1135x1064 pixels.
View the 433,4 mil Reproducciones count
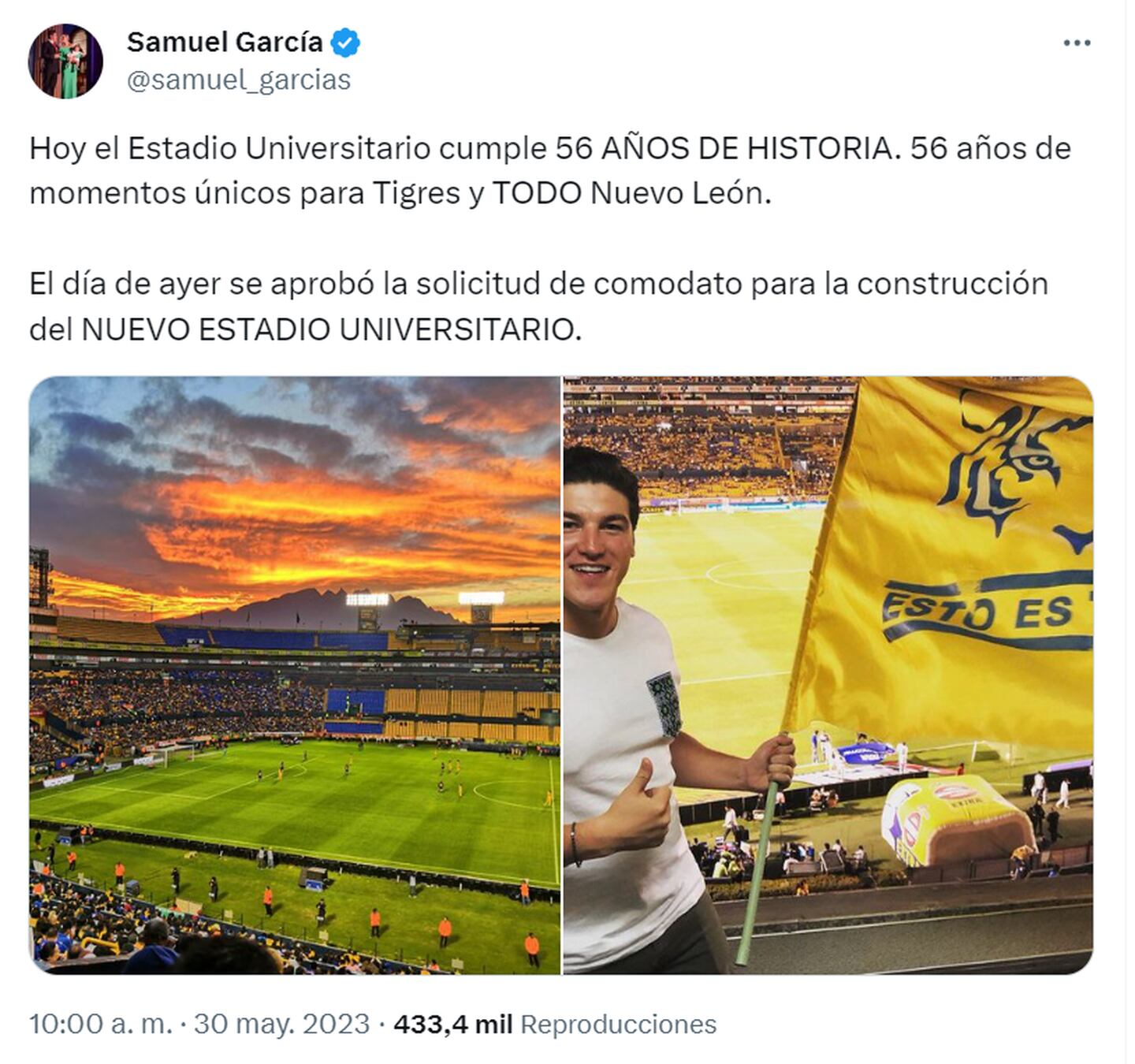555,1024
